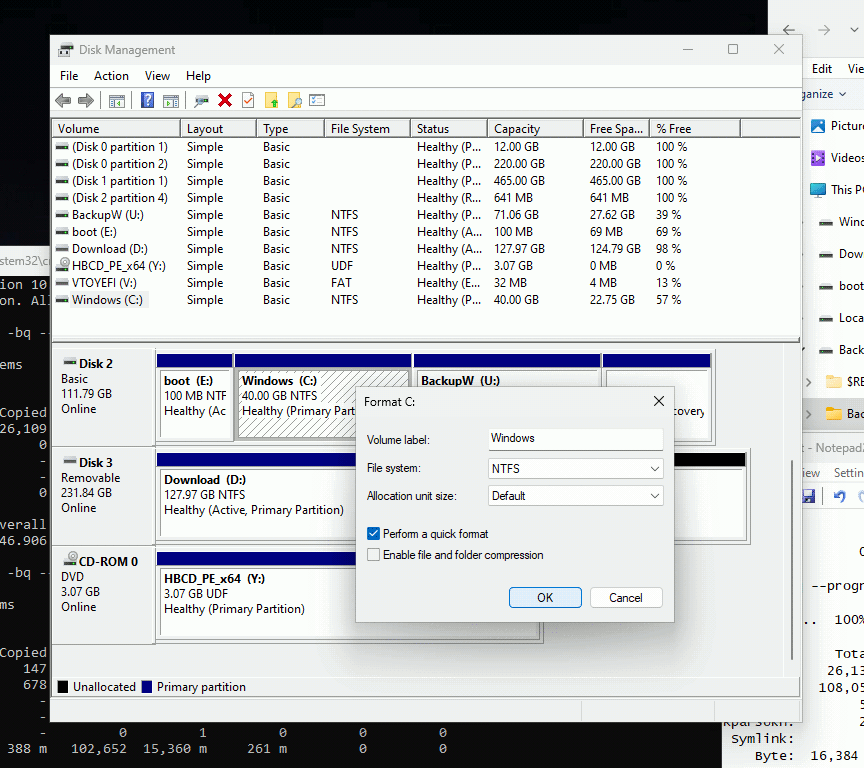Open the File system NTFS dropdown

tap(575, 468)
